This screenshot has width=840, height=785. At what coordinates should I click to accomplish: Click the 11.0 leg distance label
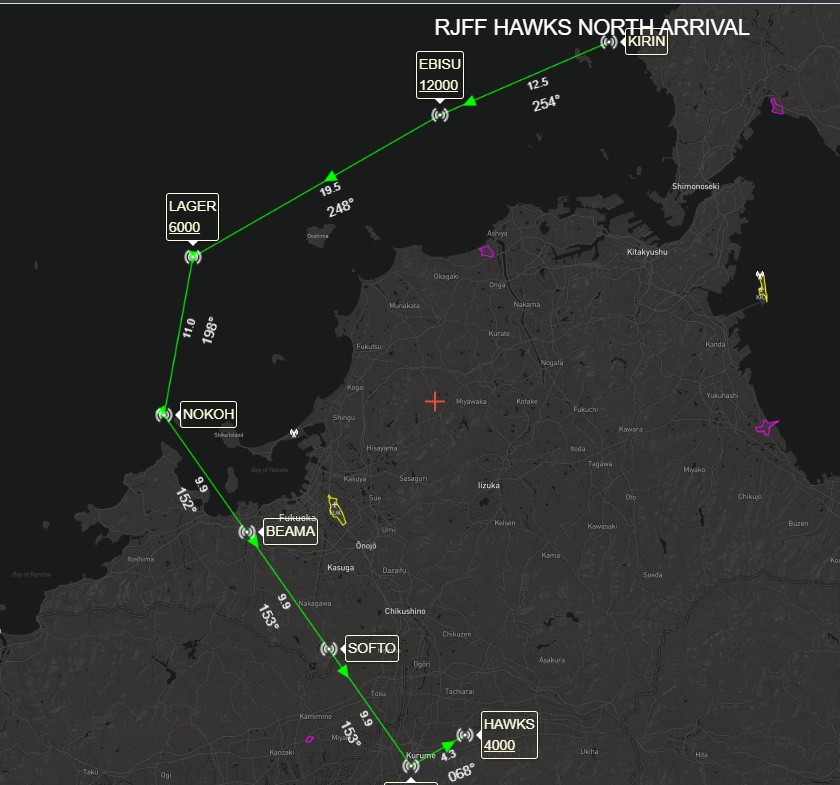coord(189,328)
